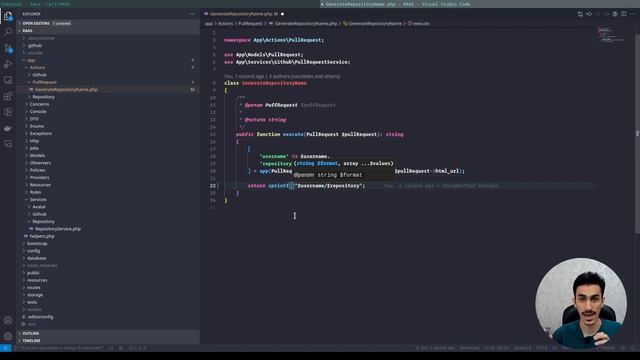Viewport: 640px width, 360px height.
Task: Click the unsaved dot on the editor tab
Action: point(282,14)
